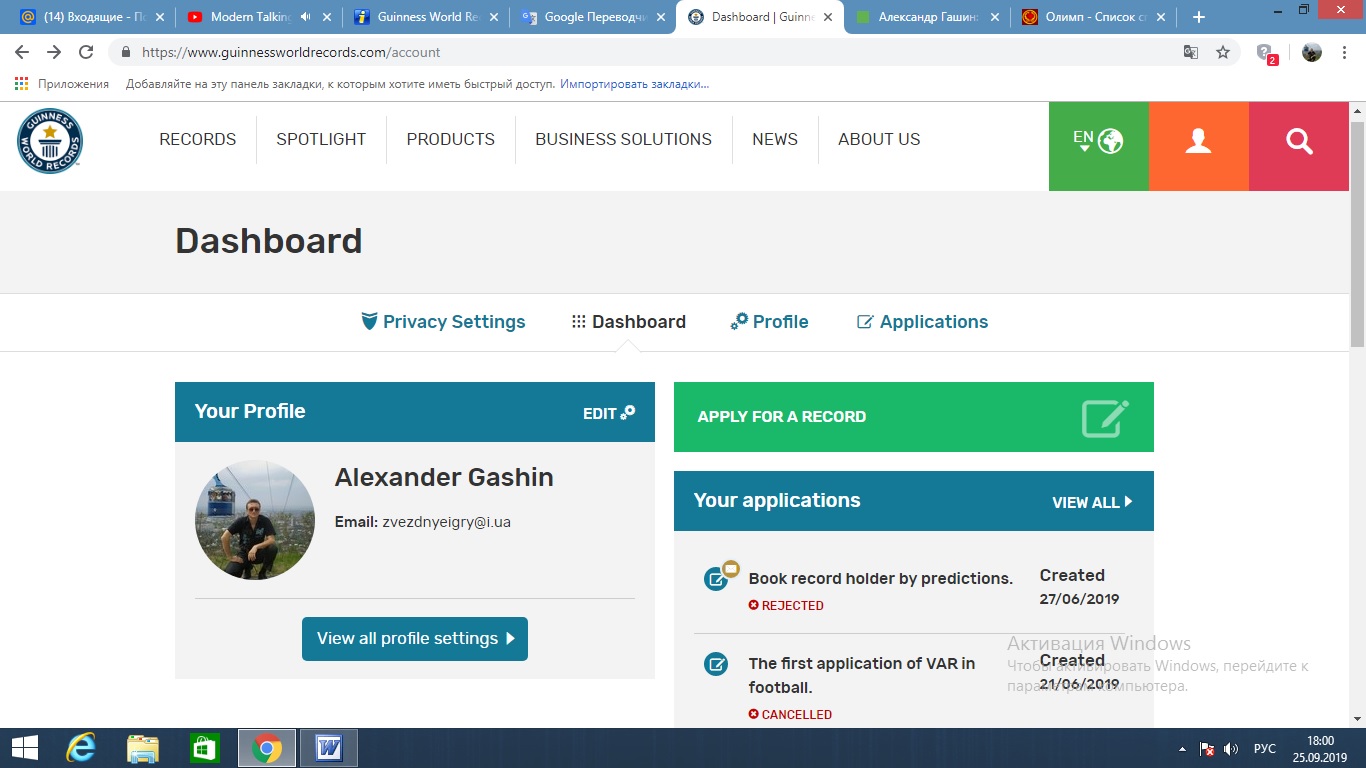This screenshot has width=1366, height=768.
Task: Click the translate page icon in address bar
Action: 1191,52
